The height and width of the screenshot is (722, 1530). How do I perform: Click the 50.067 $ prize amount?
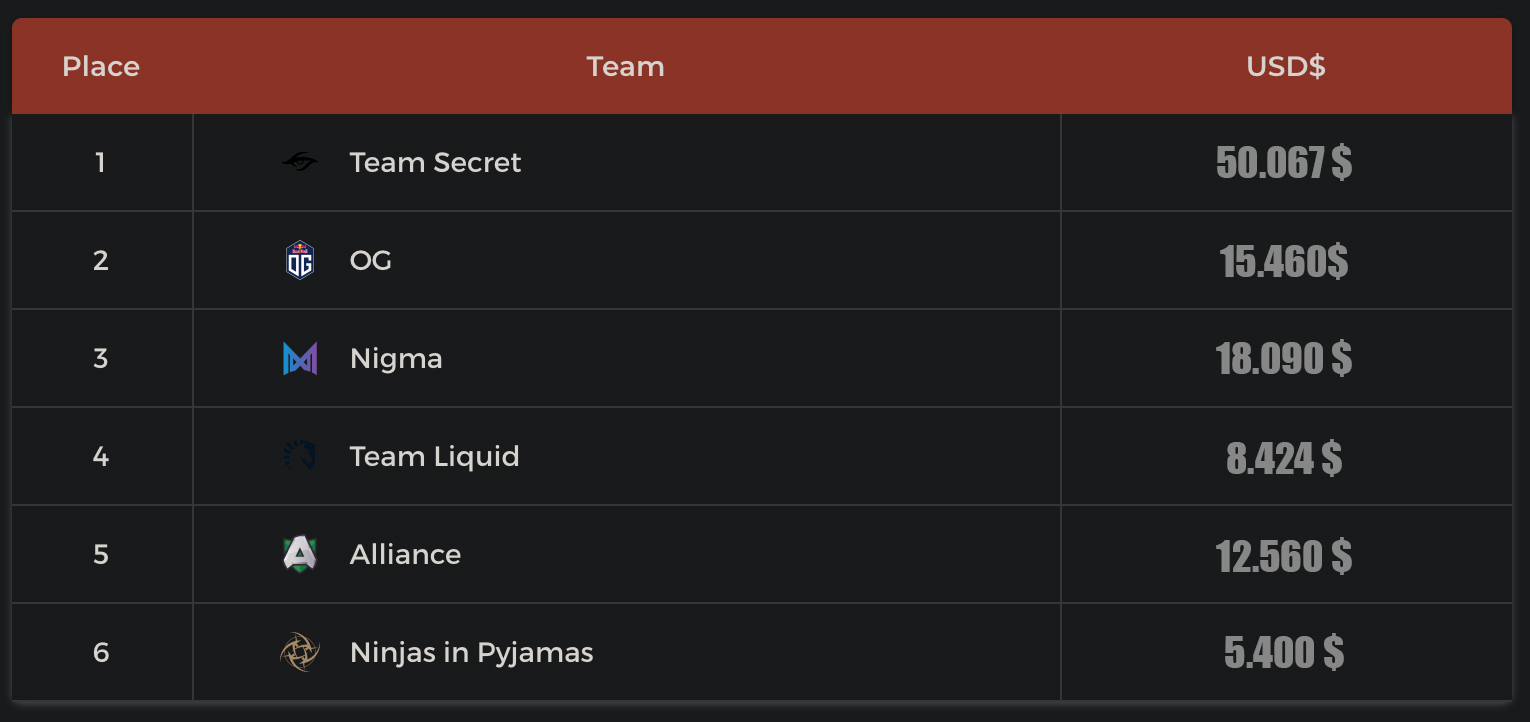[1284, 162]
